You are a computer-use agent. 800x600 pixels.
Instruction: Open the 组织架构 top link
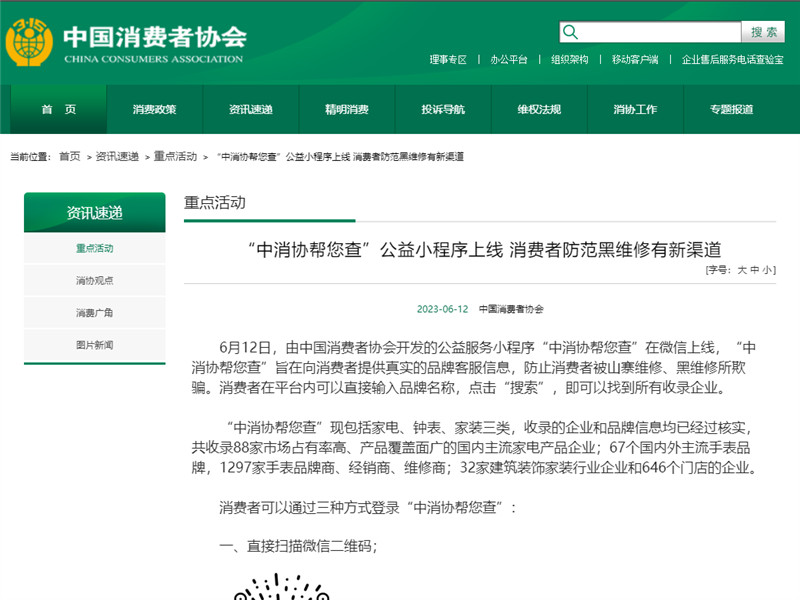tap(569, 60)
